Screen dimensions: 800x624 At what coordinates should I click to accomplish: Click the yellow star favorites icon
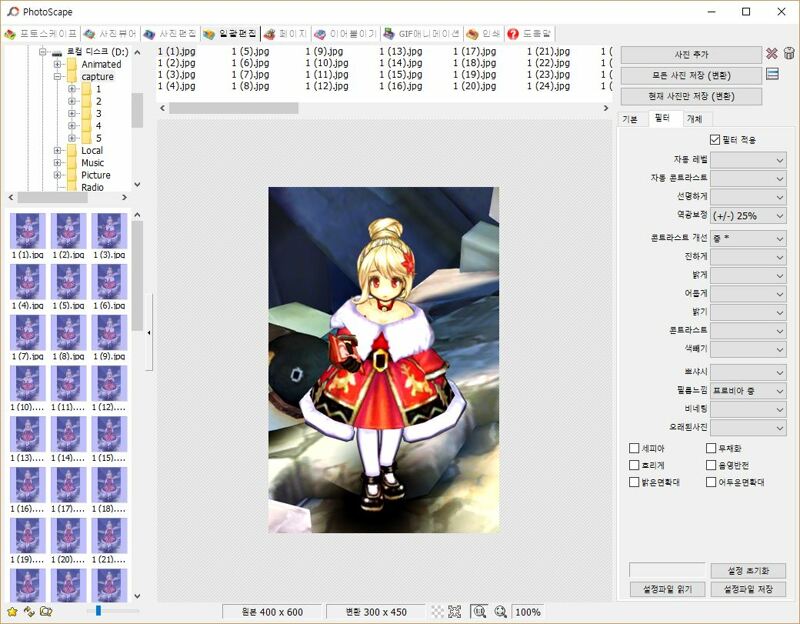click(x=12, y=611)
